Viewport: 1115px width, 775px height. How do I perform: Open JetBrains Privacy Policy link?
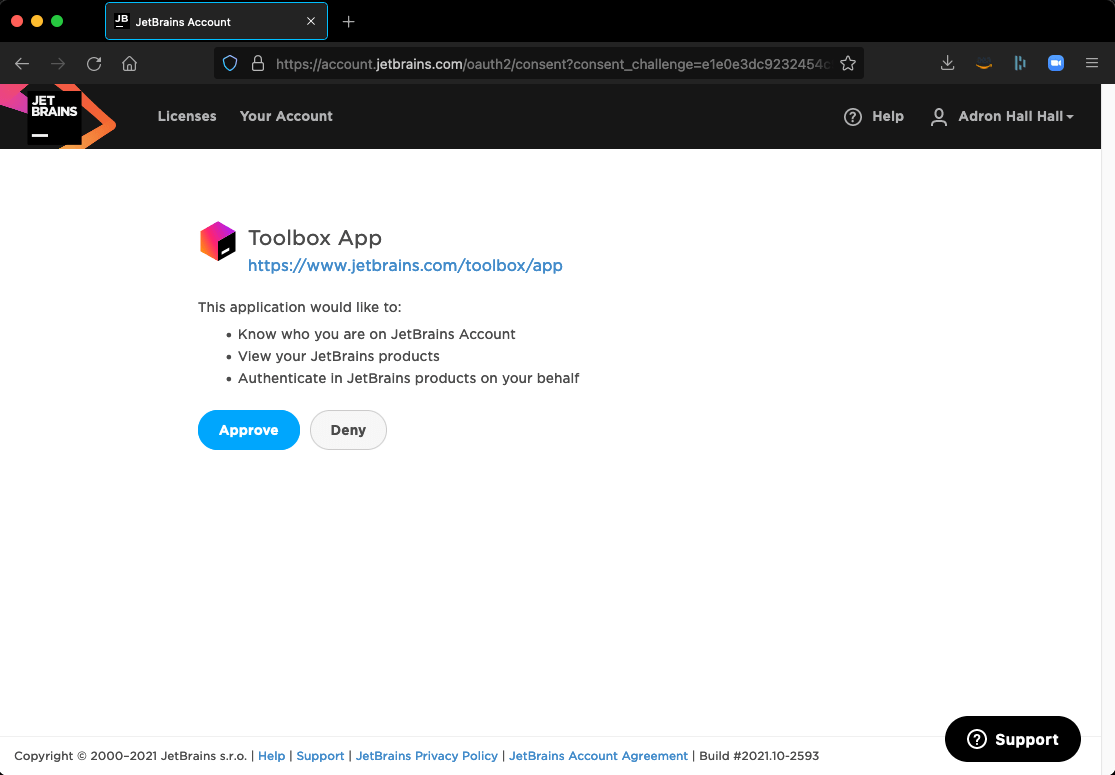coord(427,756)
